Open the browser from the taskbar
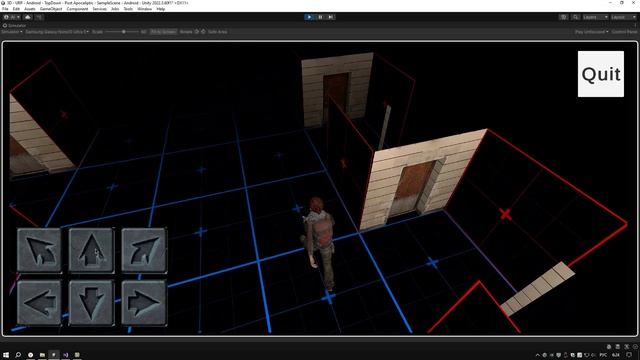 coord(31,355)
